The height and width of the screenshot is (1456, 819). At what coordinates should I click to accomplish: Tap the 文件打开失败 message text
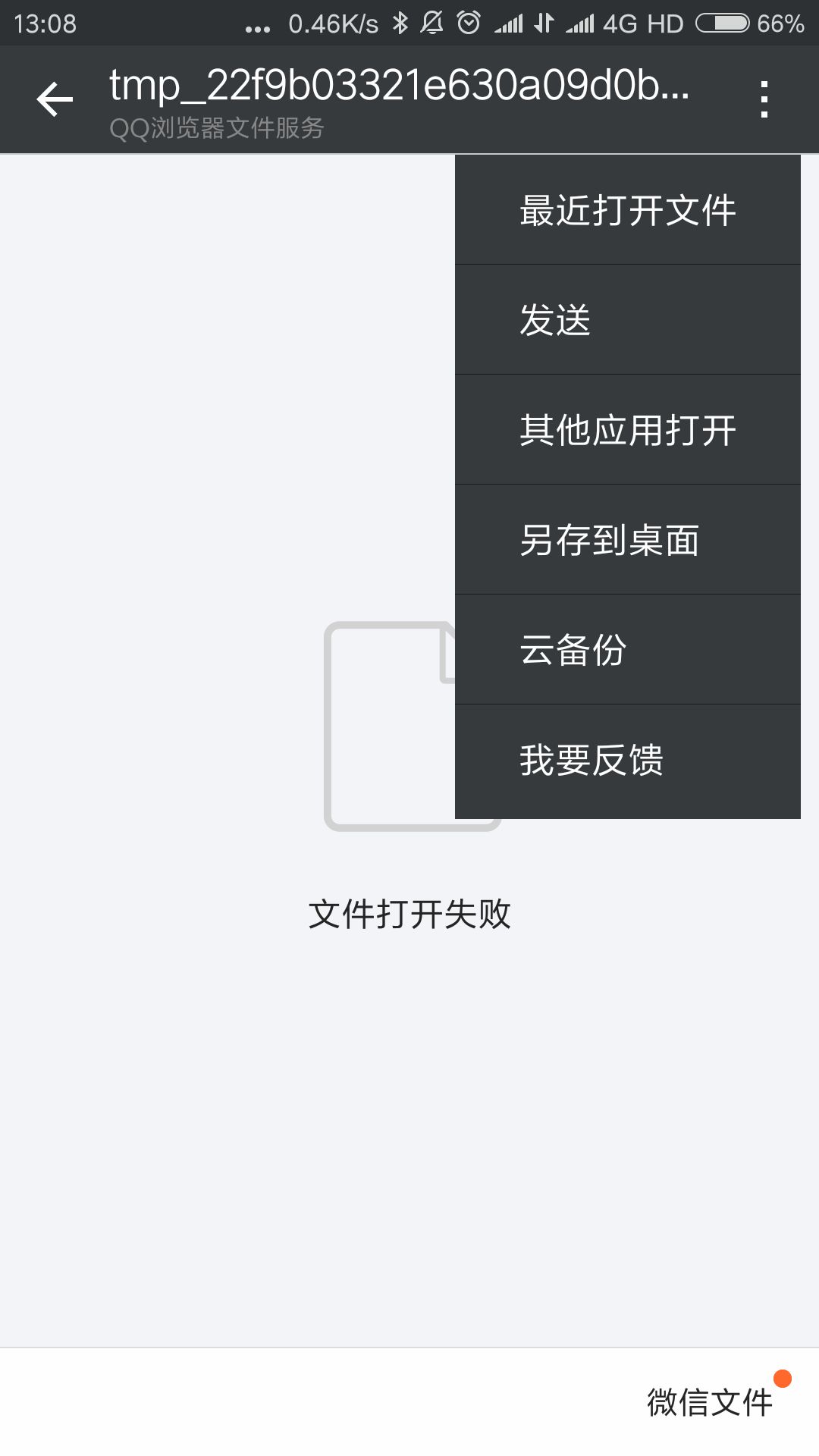tap(409, 914)
